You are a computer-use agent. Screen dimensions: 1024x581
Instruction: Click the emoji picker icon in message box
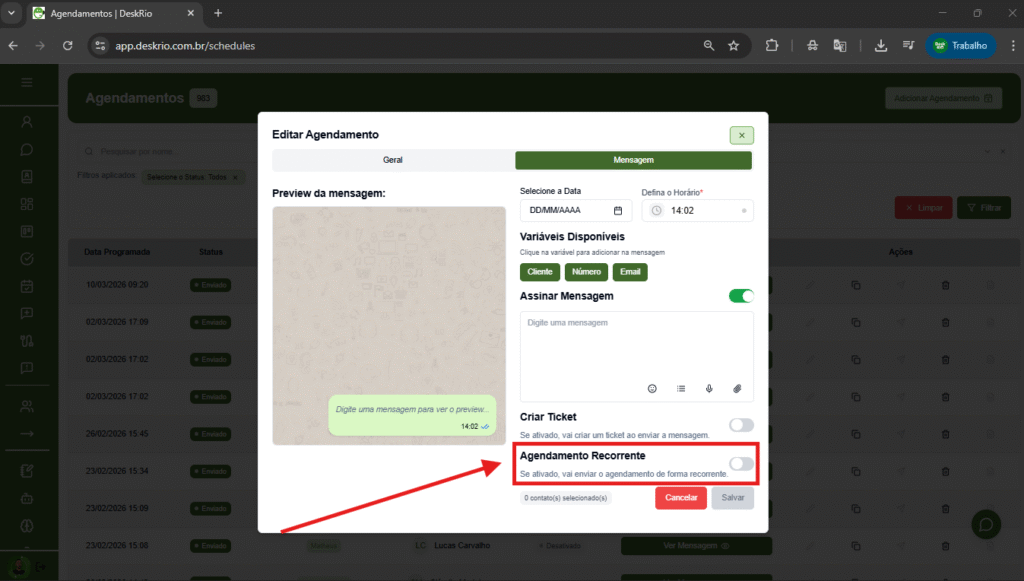pos(652,388)
